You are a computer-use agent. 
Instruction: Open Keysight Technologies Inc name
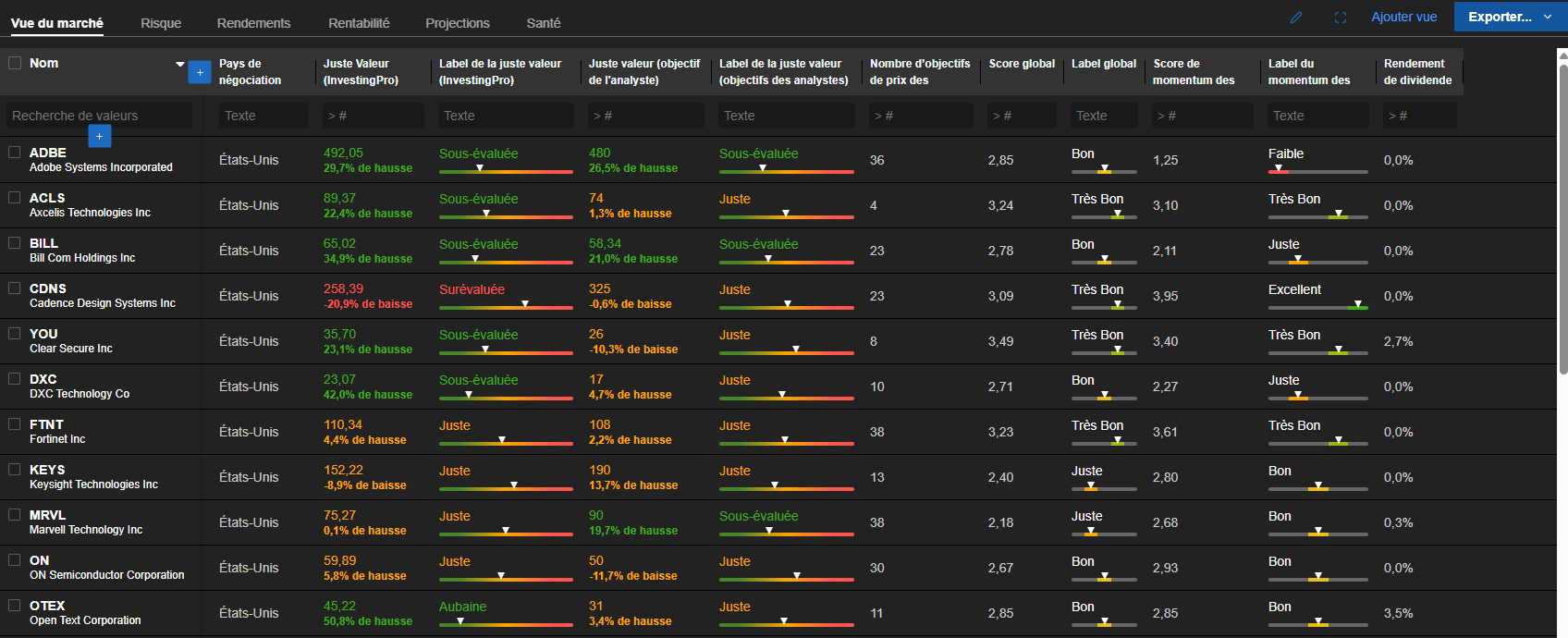coord(93,485)
